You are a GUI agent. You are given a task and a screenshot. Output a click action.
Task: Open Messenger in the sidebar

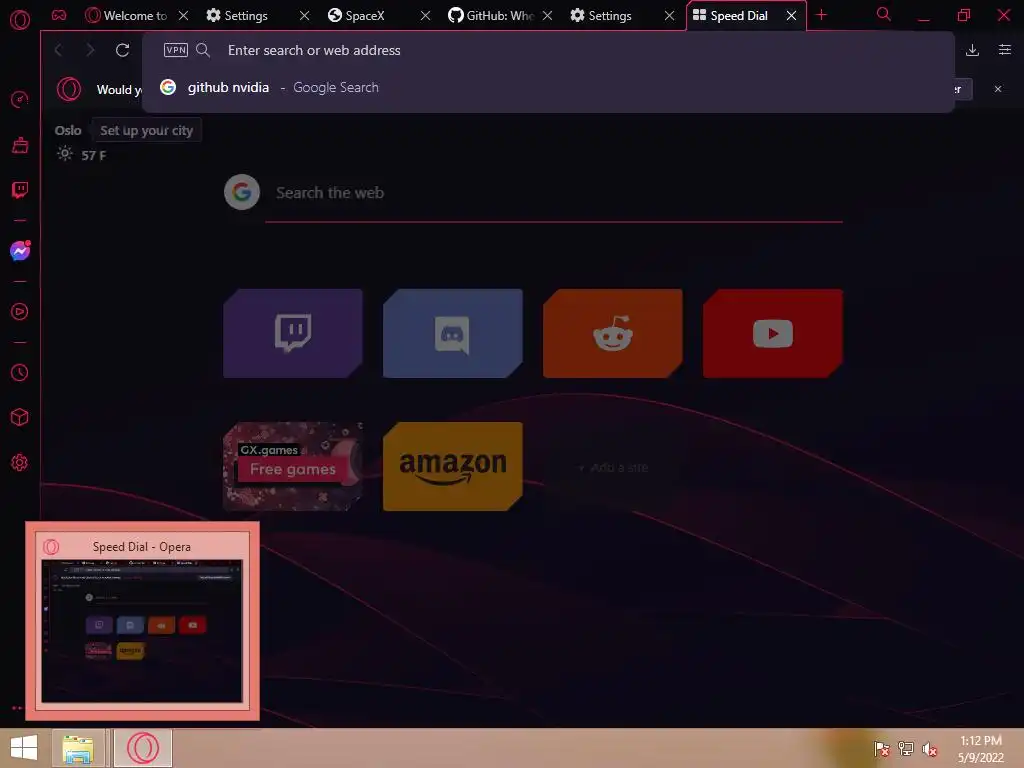20,251
